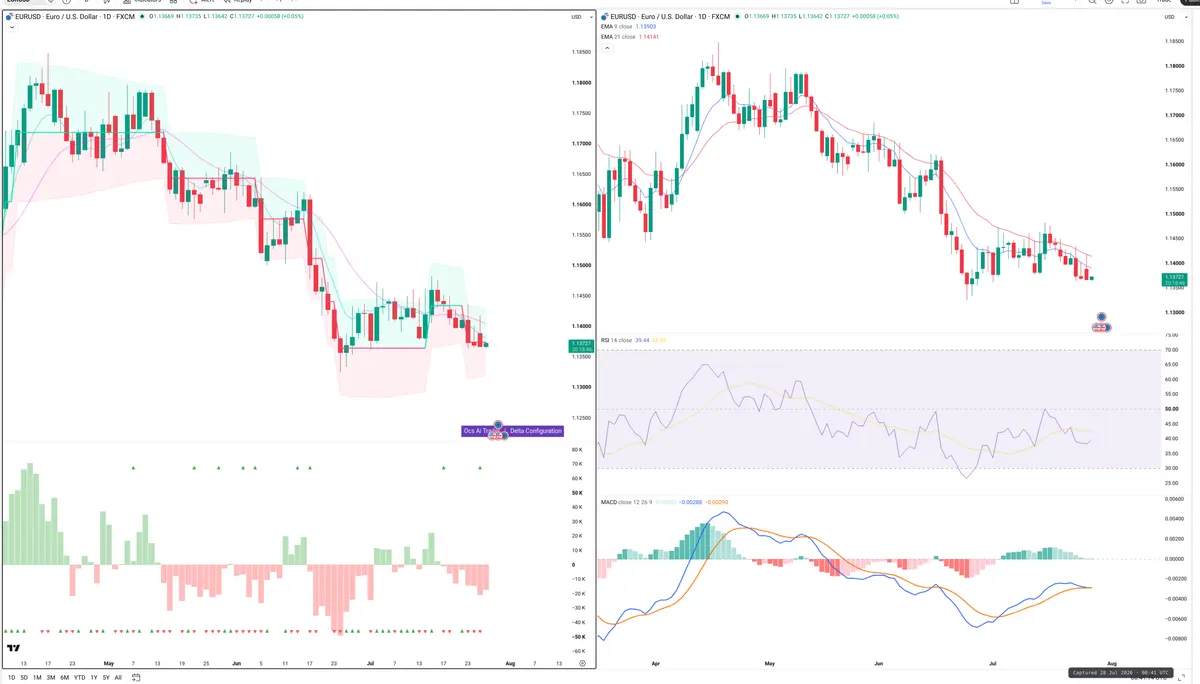Select the 1M range button
This screenshot has width=1200, height=684.
coord(37,677)
